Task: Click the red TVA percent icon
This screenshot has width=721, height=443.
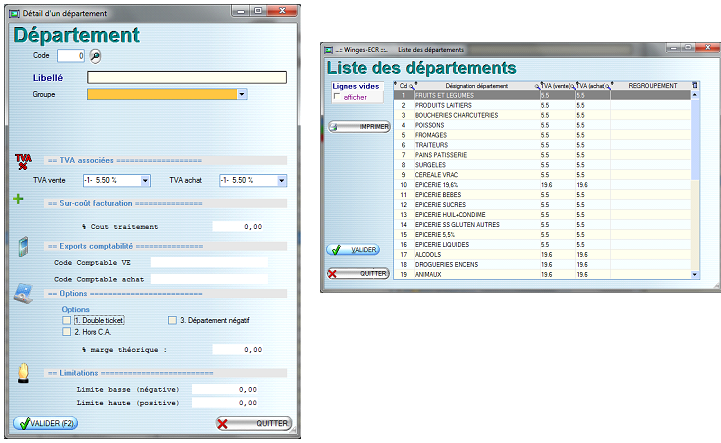Action: (x=23, y=161)
